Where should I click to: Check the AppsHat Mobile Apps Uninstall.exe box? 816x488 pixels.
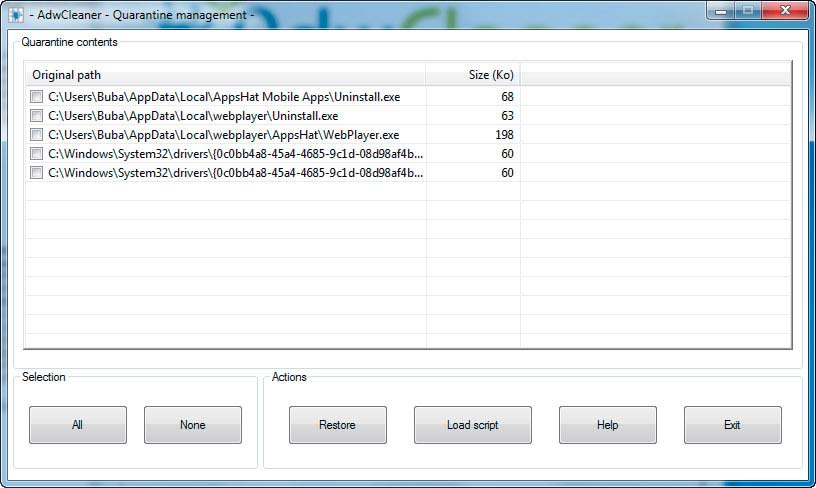pos(36,97)
